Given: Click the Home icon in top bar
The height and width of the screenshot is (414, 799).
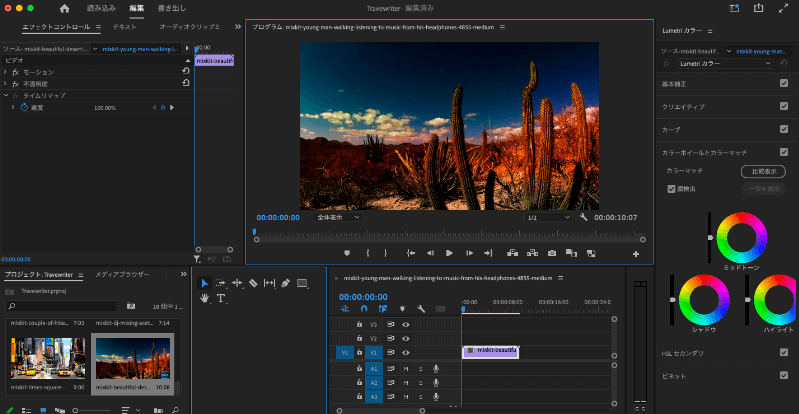Looking at the screenshot, I should 65,8.
